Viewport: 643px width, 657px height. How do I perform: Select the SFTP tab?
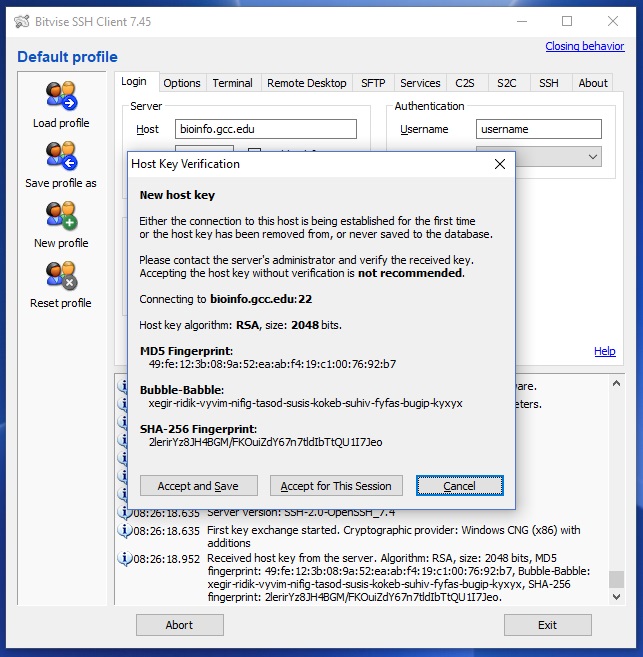pos(373,83)
